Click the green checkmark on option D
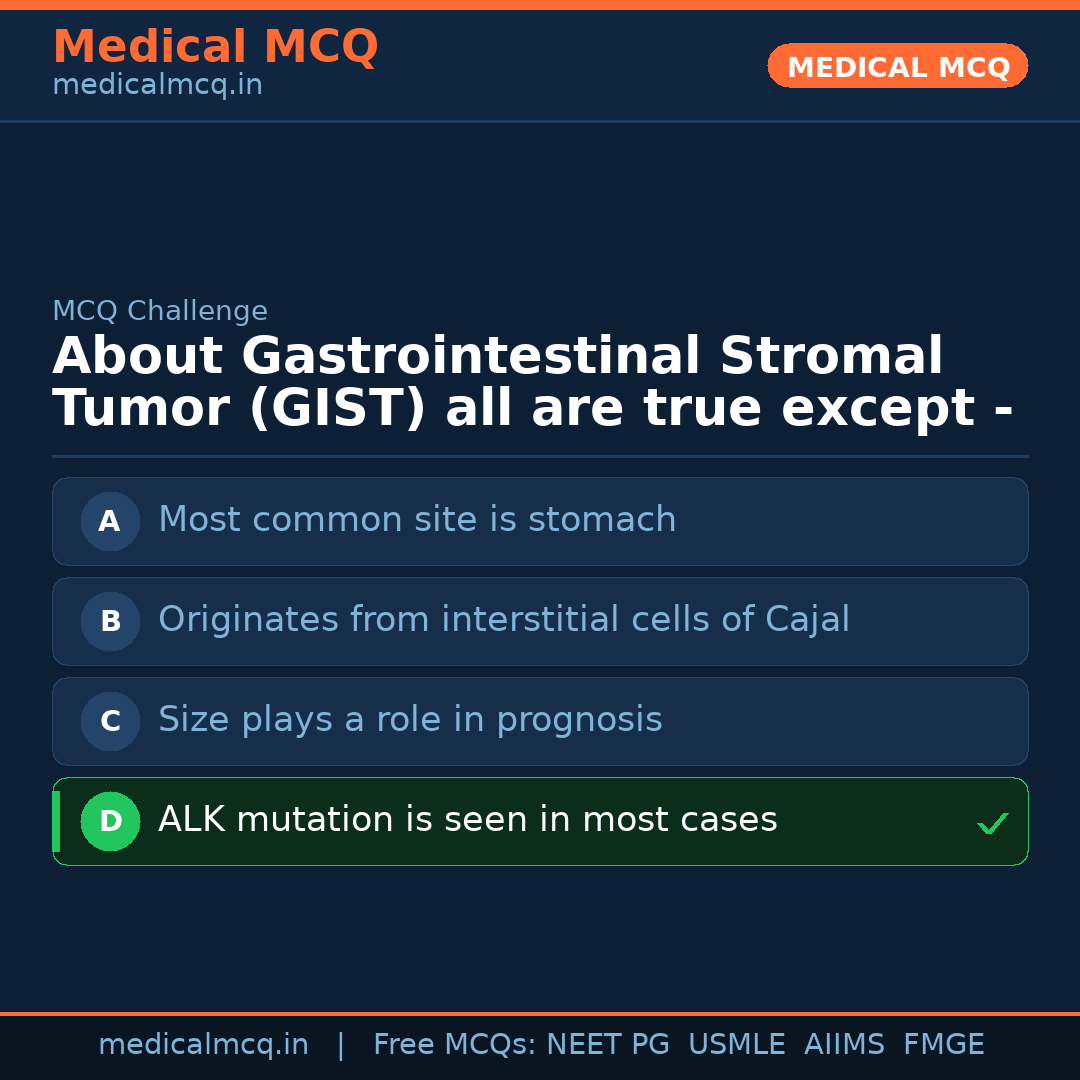The width and height of the screenshot is (1080, 1080). tap(992, 823)
